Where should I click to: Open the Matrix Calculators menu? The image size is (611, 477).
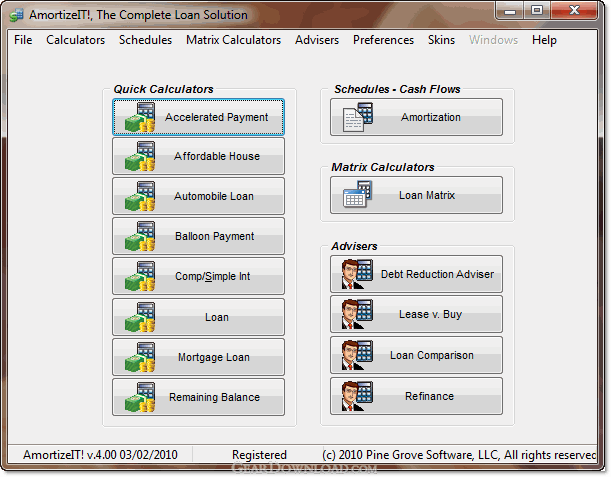pyautogui.click(x=233, y=40)
